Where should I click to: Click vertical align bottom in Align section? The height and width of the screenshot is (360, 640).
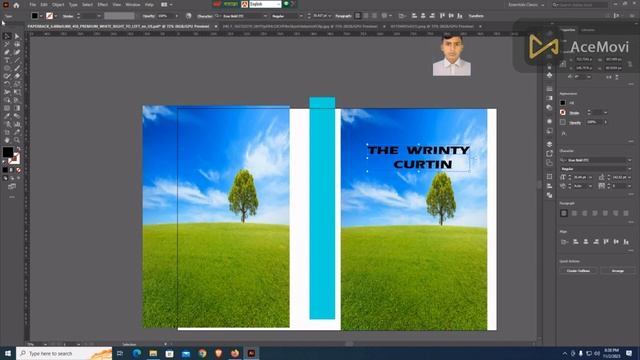tap(626, 242)
